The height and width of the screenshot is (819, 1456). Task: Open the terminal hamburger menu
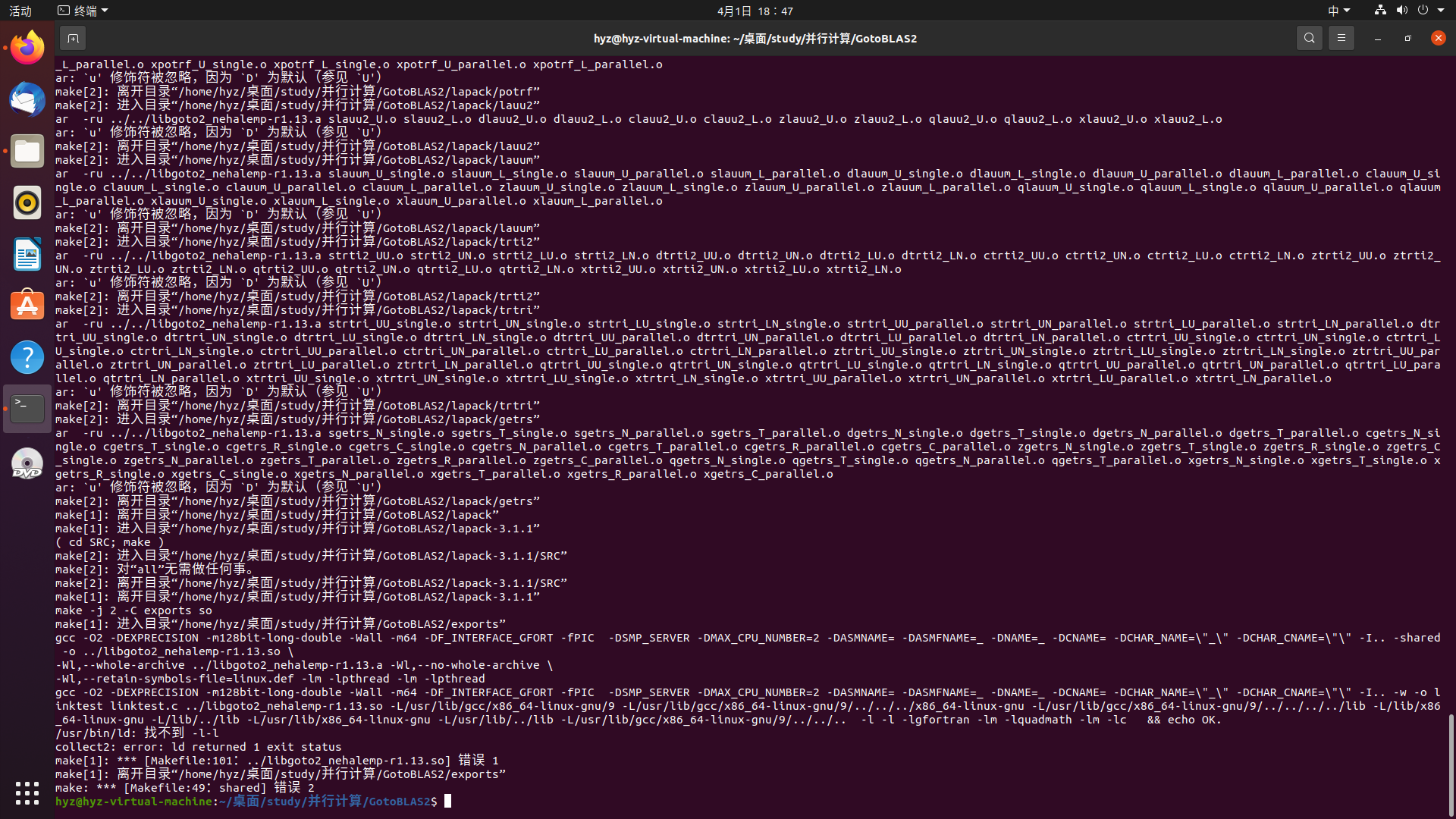[x=1341, y=38]
